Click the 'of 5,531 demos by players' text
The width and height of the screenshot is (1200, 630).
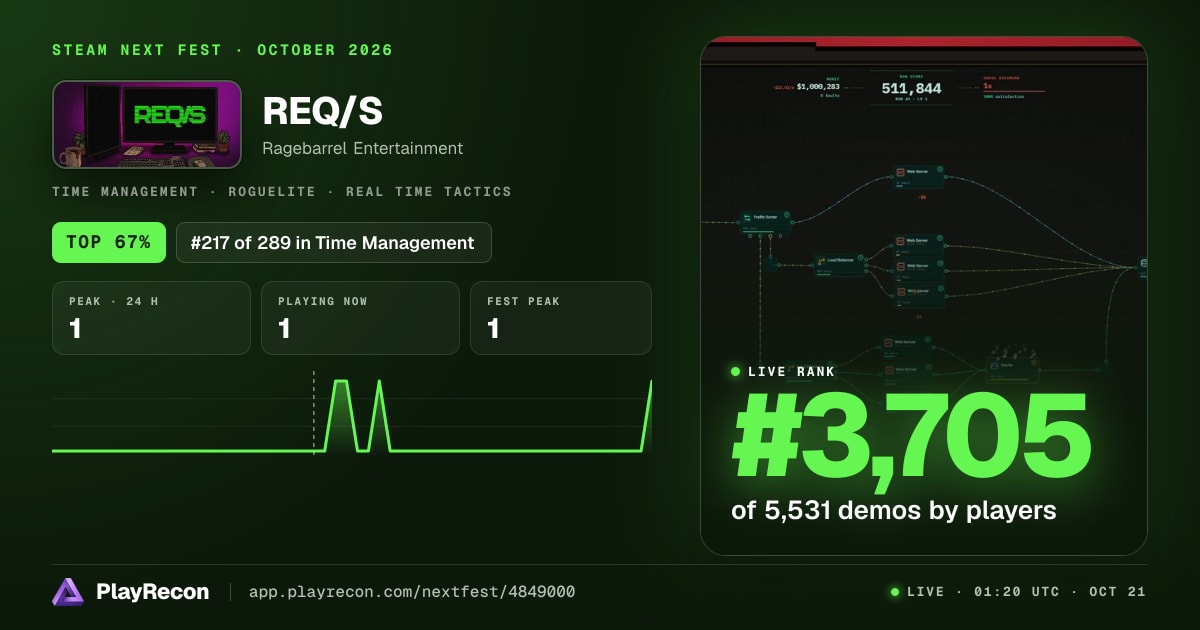click(x=894, y=510)
